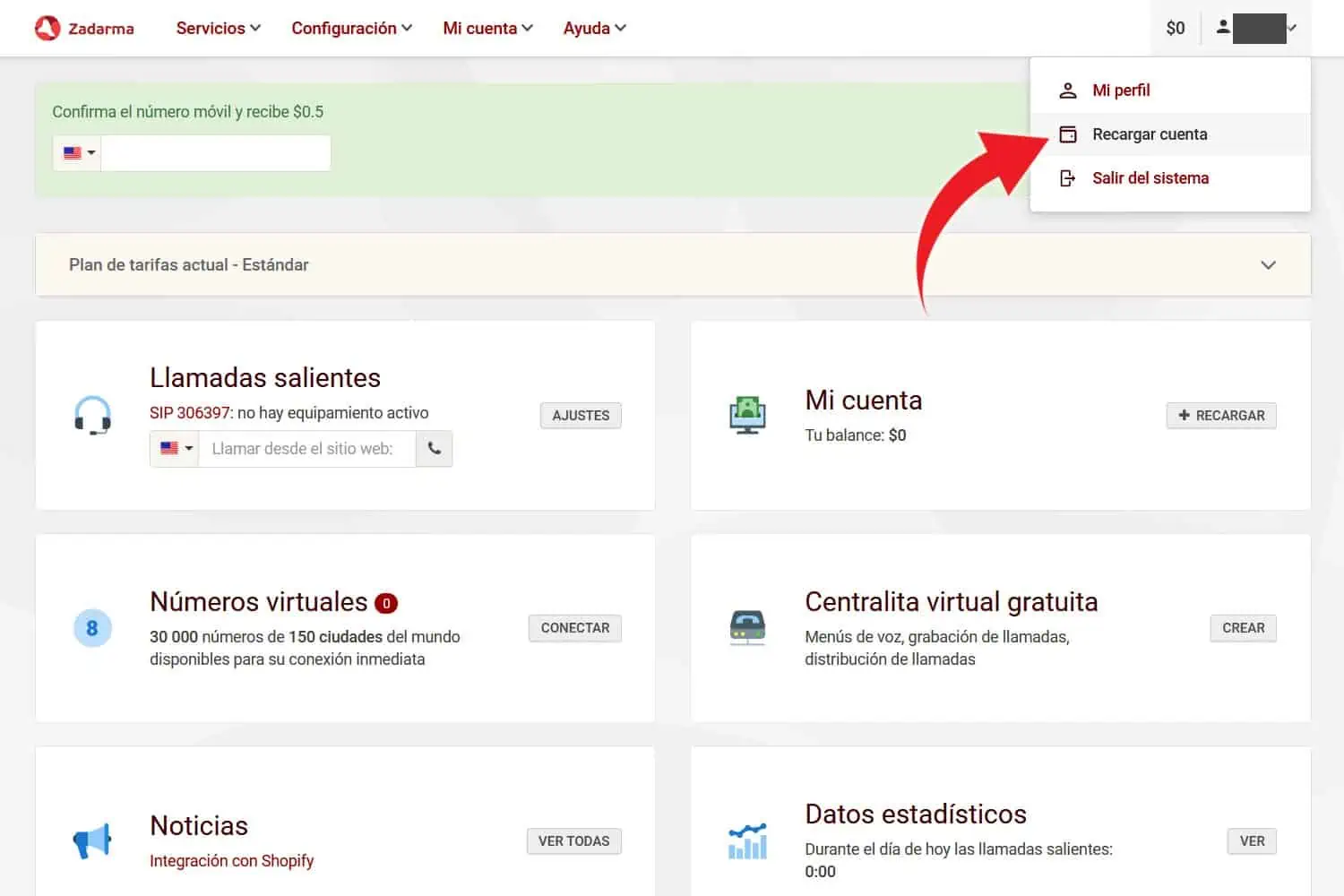Click the wallet icon beside Recargar cuenta
Viewport: 1344px width, 896px height.
point(1067,134)
